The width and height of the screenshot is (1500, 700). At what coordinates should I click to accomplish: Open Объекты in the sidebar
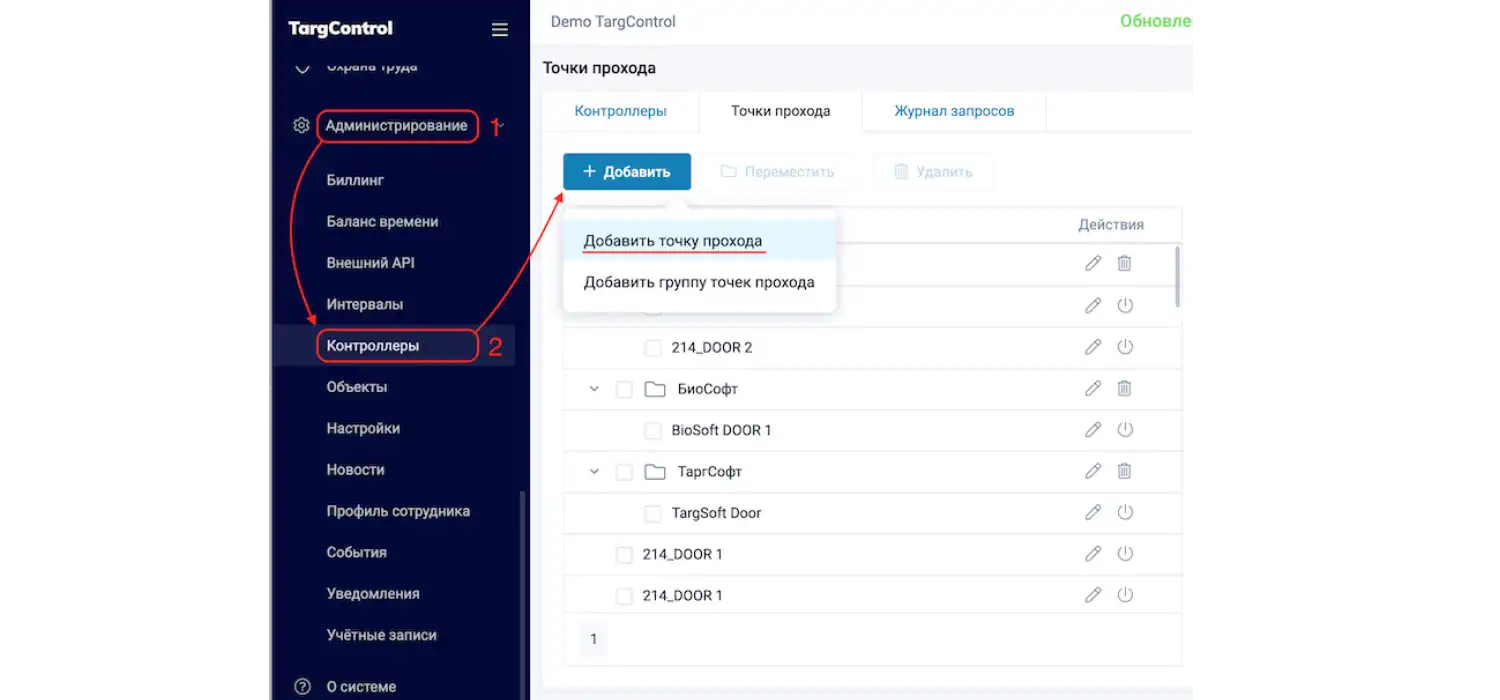[357, 387]
